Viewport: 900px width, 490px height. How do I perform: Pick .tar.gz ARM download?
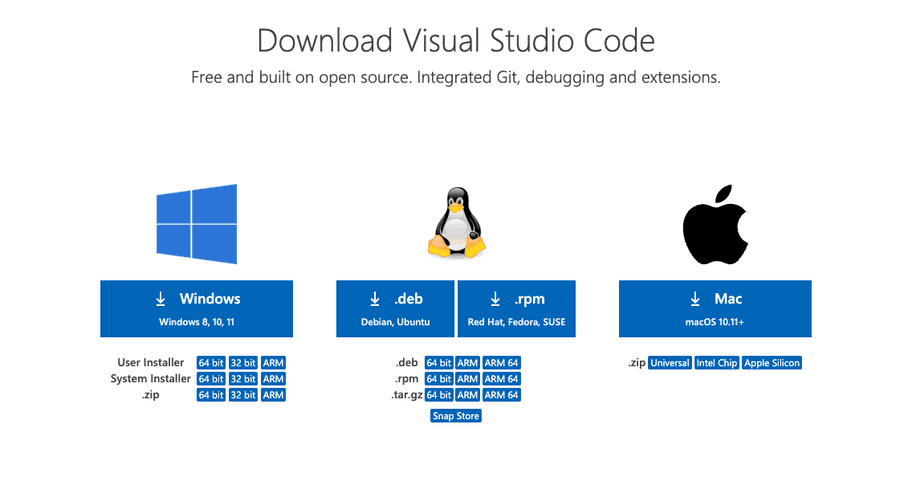[468, 395]
